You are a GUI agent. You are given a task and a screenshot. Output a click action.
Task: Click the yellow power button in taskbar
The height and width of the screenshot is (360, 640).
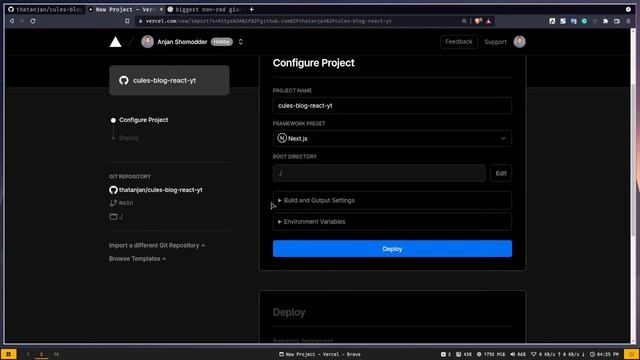[x=631, y=354]
